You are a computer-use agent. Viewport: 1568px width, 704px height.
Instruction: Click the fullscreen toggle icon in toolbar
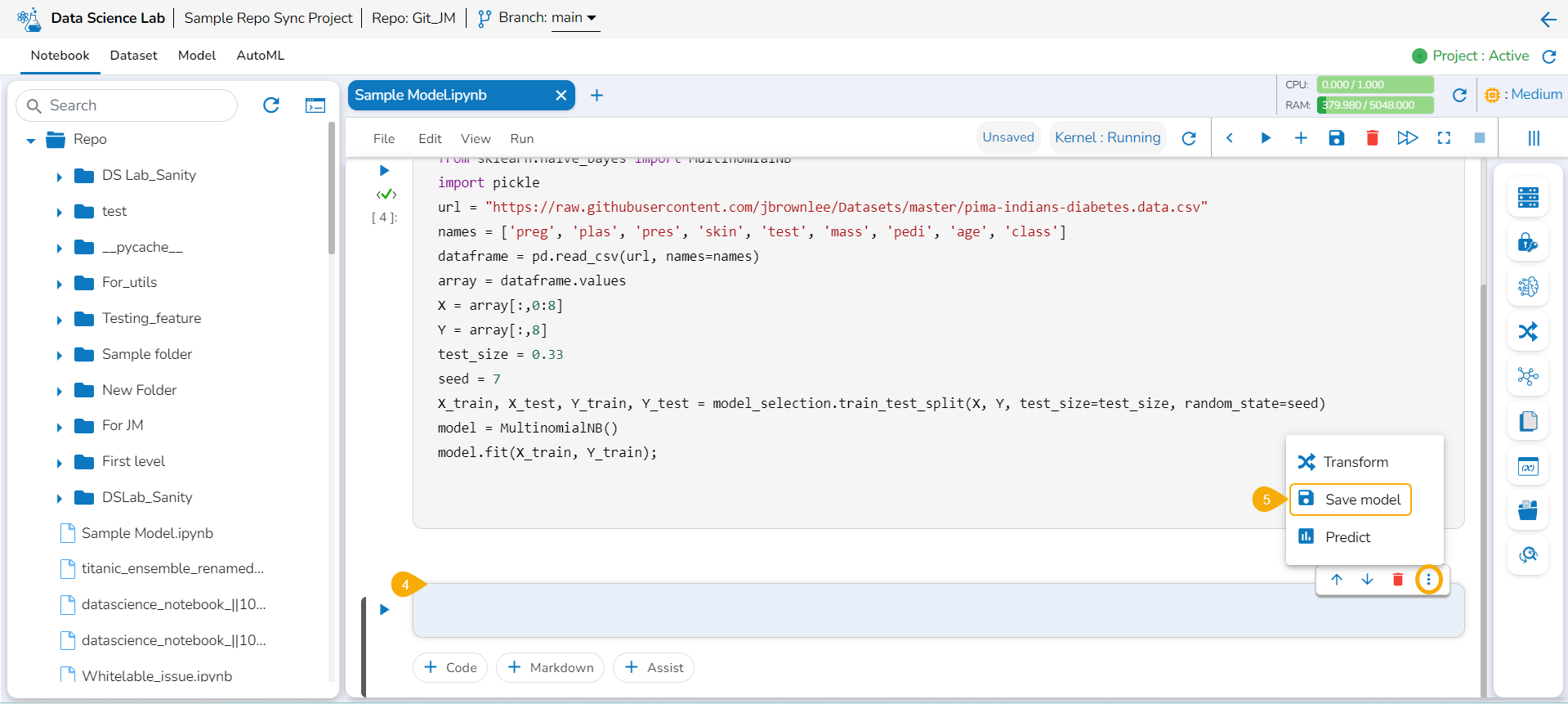click(x=1444, y=138)
